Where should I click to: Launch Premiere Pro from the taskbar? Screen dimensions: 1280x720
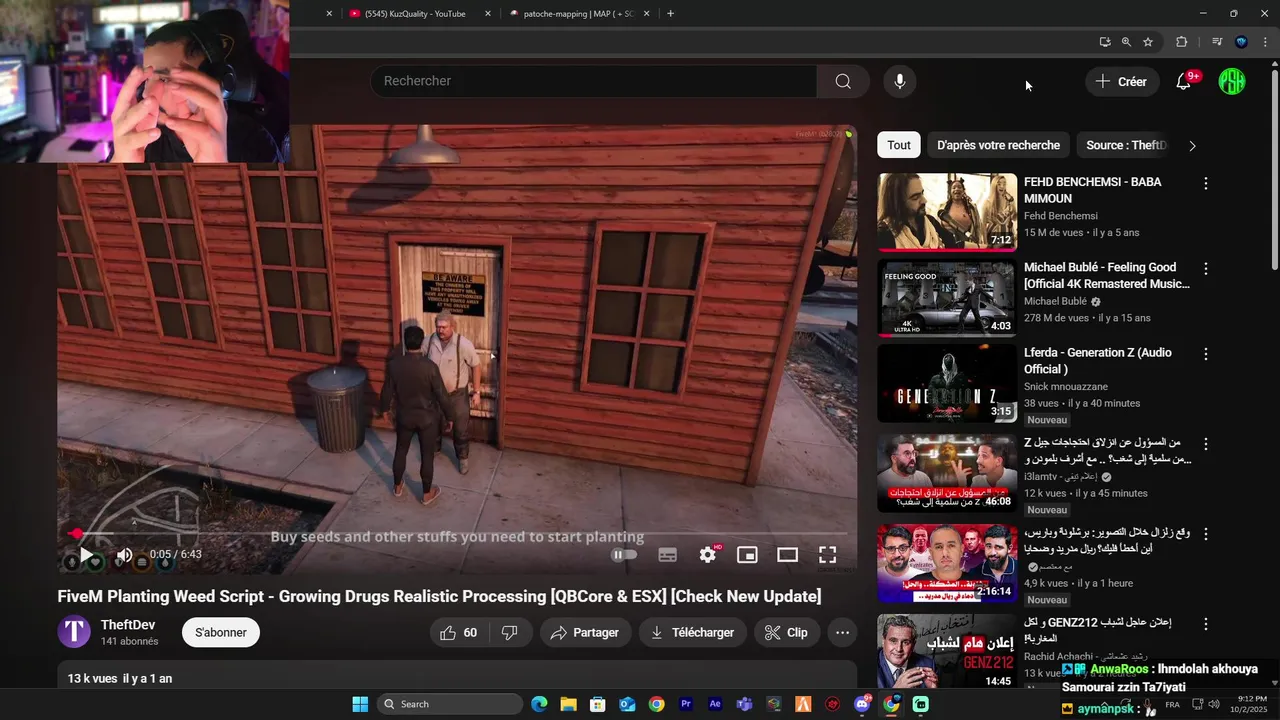686,704
